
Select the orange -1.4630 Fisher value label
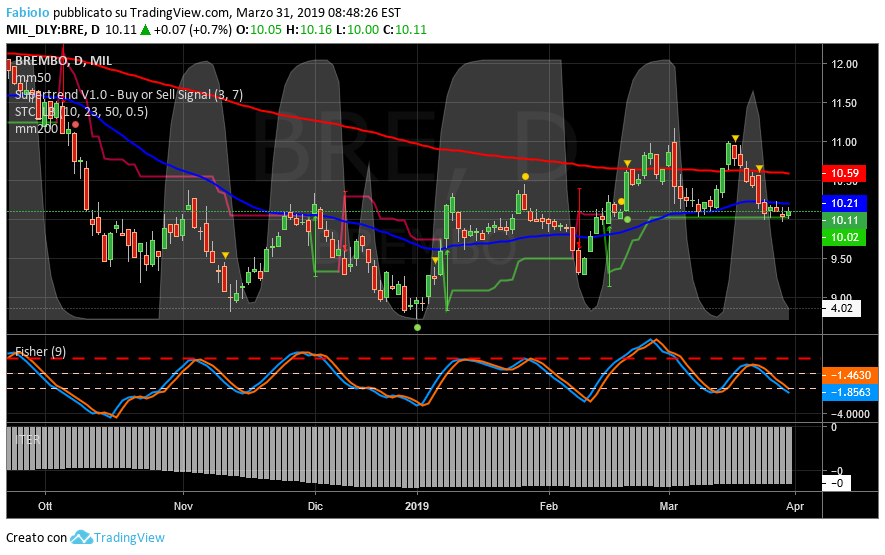pos(850,375)
